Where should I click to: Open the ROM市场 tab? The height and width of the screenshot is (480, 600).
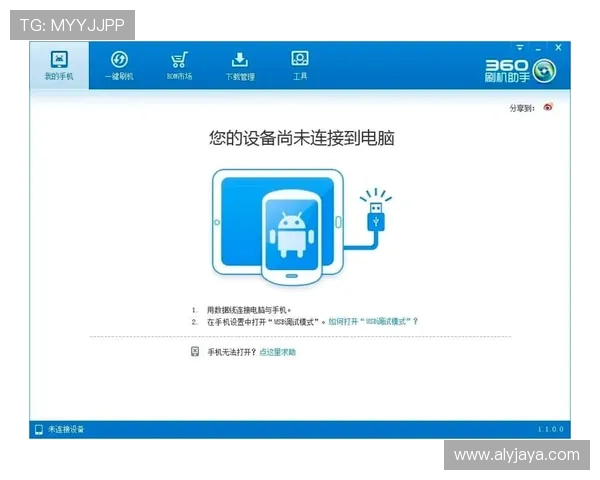(179, 65)
